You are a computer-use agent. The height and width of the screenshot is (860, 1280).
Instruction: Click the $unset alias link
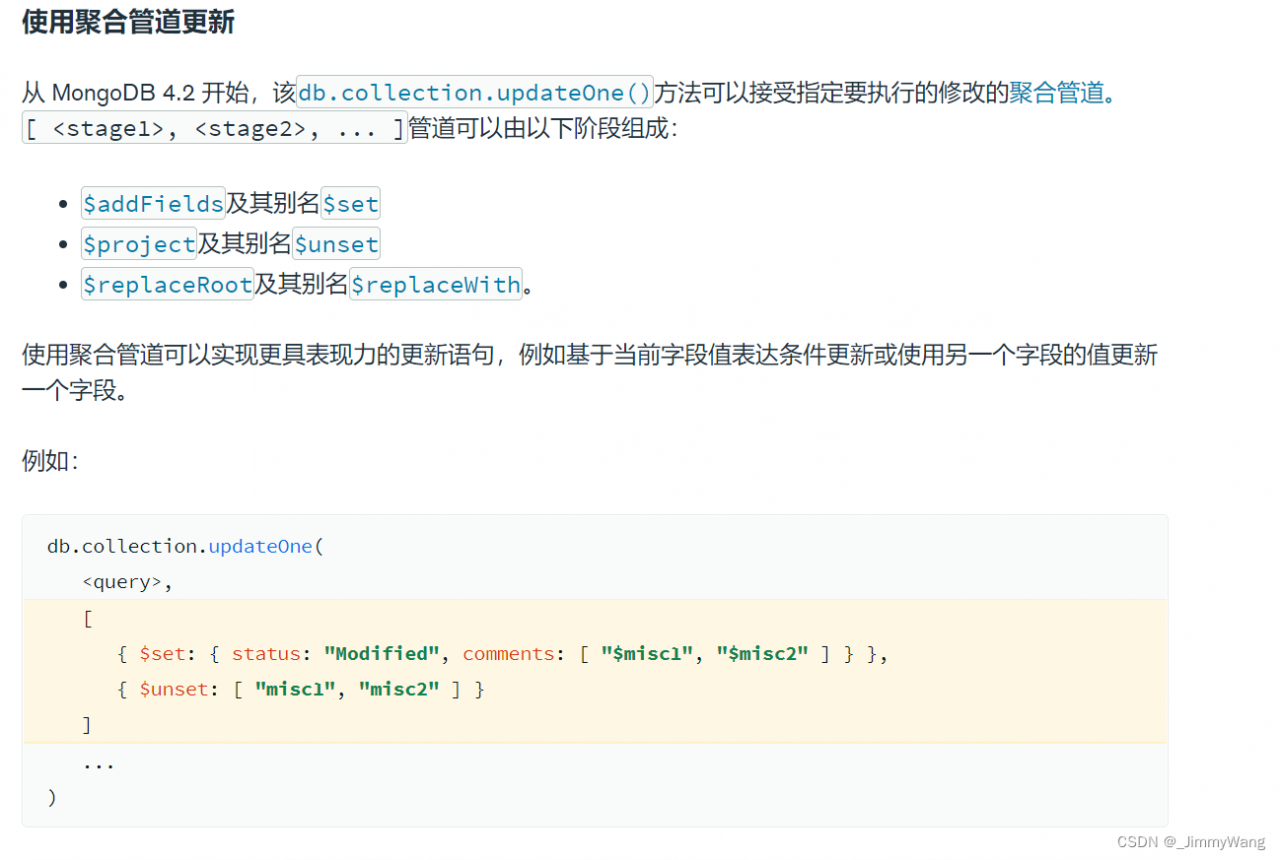(336, 244)
